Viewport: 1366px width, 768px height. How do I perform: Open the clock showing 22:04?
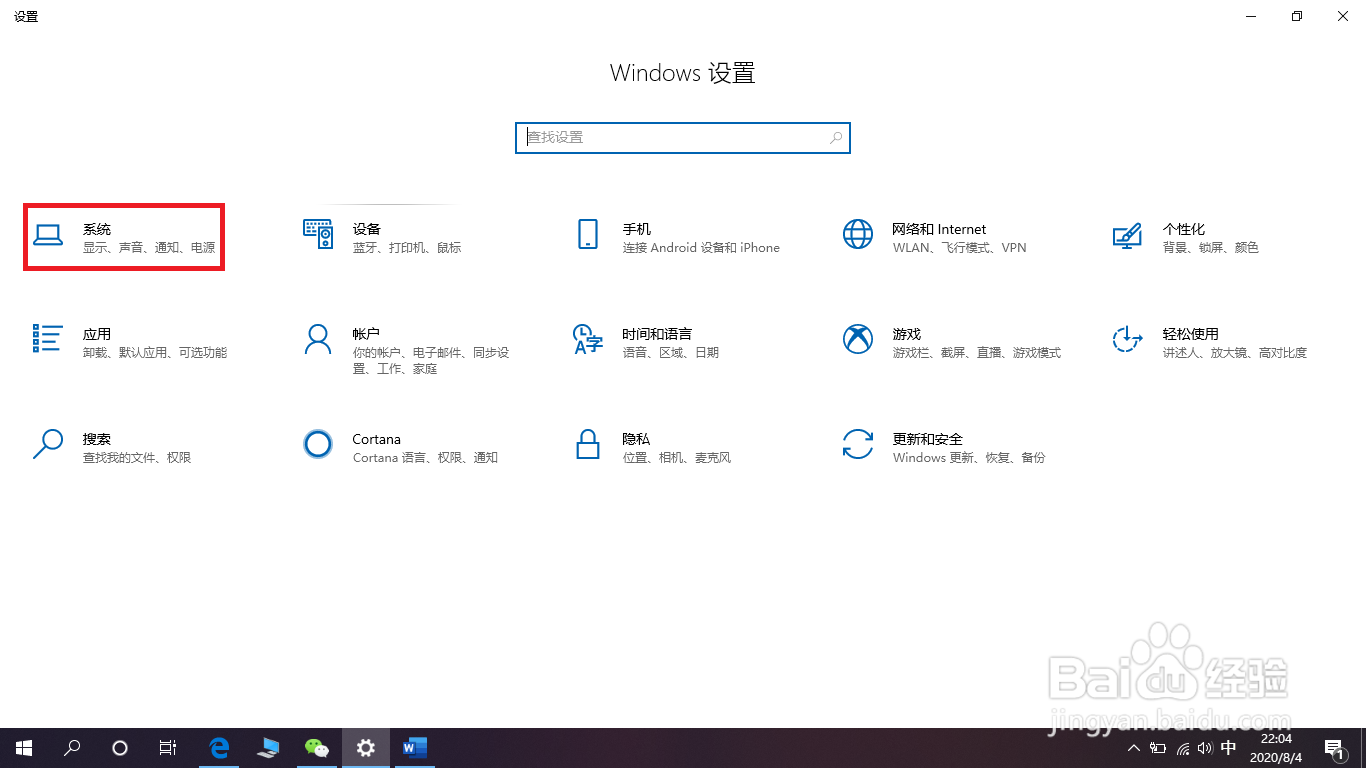point(1276,747)
